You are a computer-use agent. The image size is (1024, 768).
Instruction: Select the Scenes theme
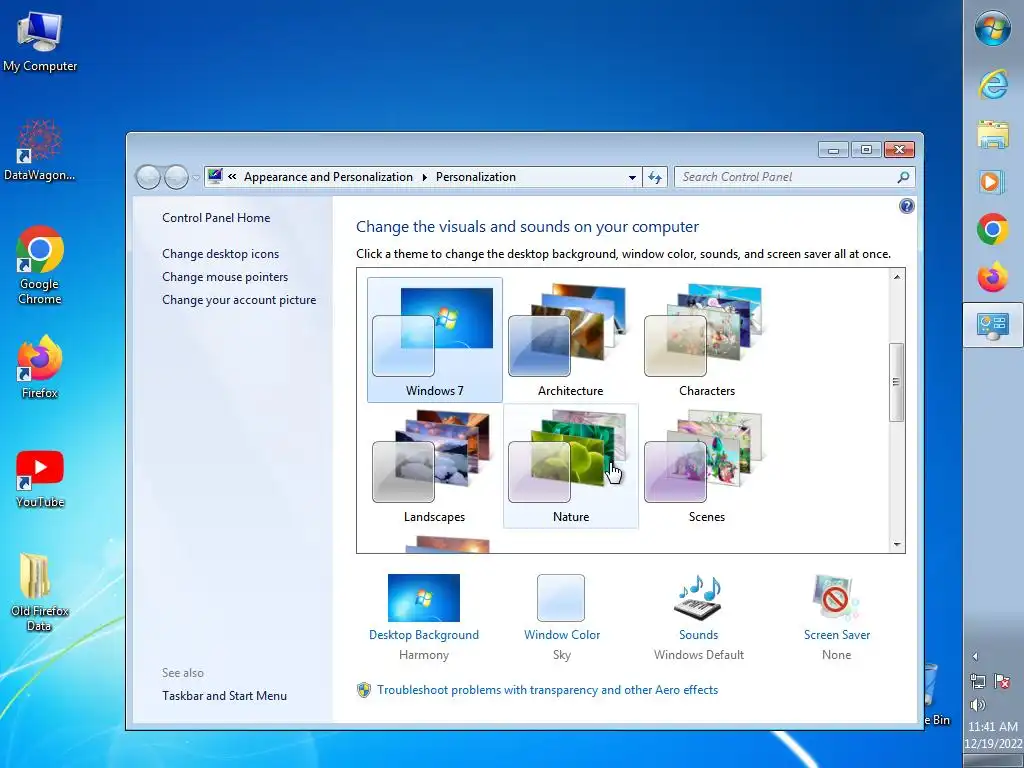(x=707, y=466)
